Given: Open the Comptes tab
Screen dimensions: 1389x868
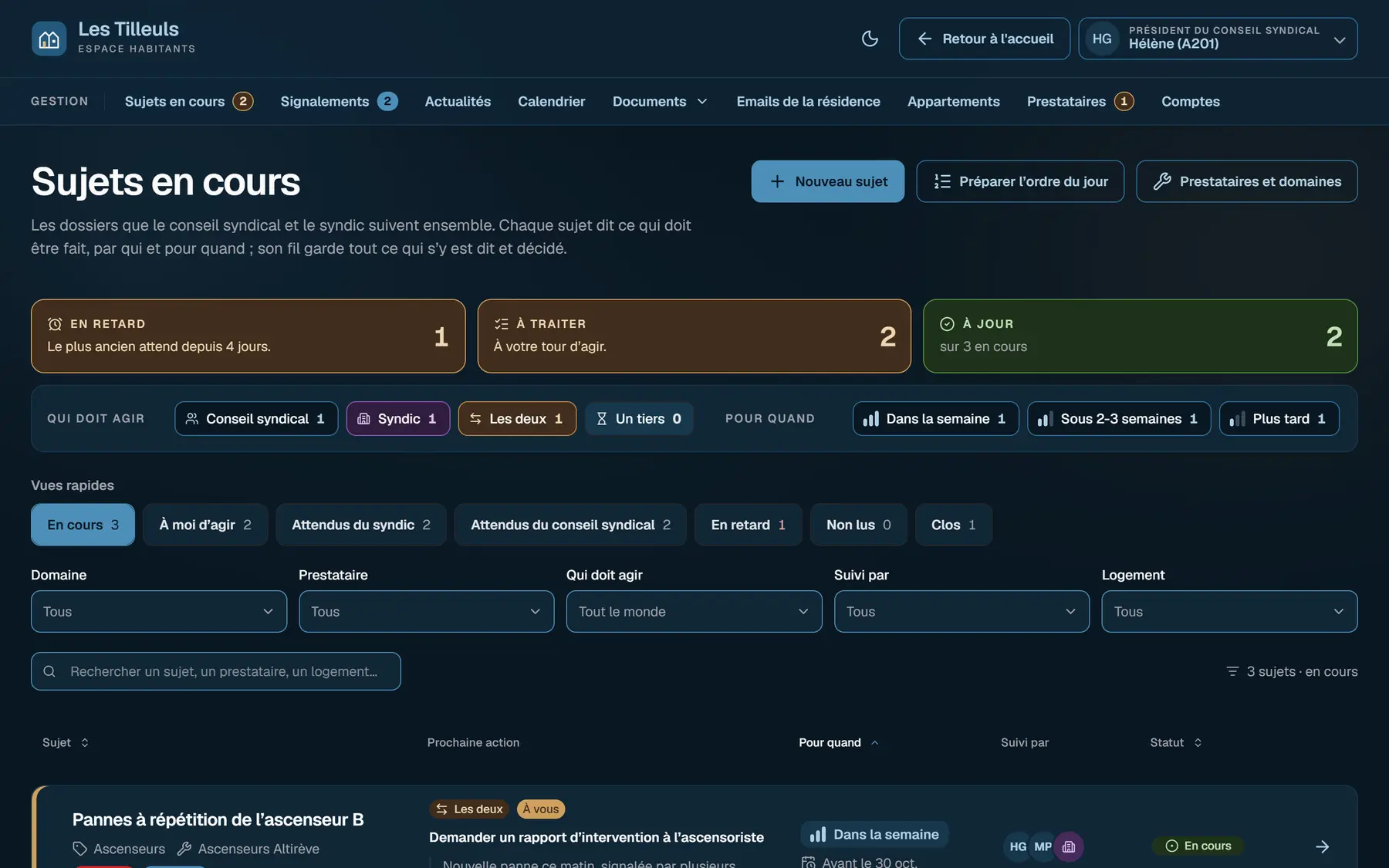Looking at the screenshot, I should (x=1191, y=102).
